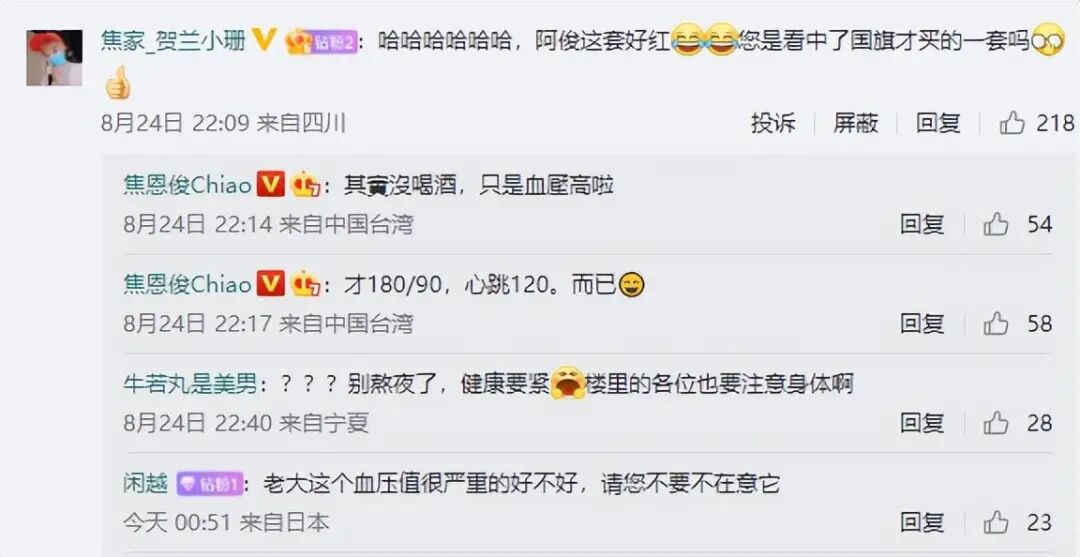Open 焦家_贺兰小珊 username link
Viewport: 1080px width, 557px height.
pos(174,41)
